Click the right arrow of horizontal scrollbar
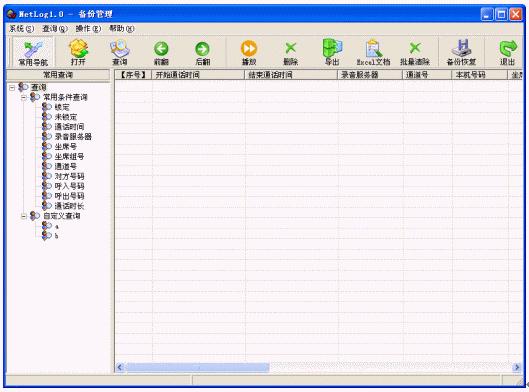 pos(517,367)
